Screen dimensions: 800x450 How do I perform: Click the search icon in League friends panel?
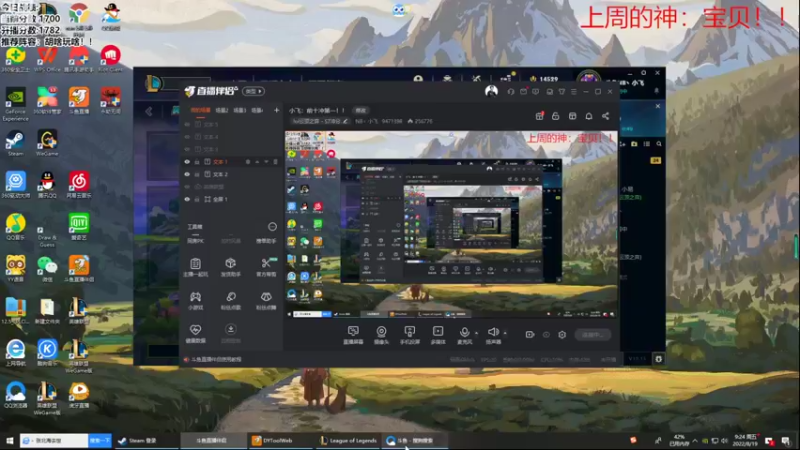(x=659, y=144)
